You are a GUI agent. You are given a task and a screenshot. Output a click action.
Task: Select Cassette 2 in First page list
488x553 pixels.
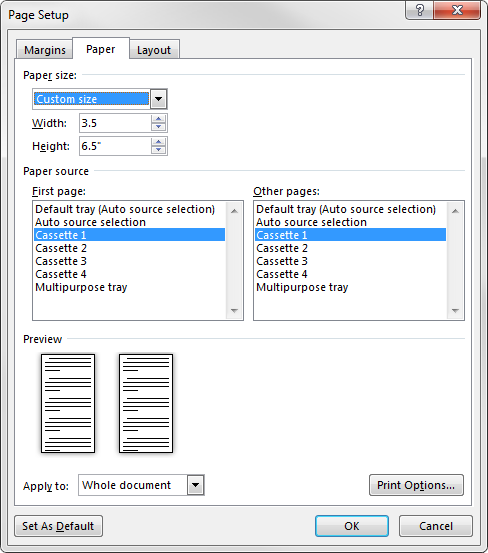pos(129,248)
